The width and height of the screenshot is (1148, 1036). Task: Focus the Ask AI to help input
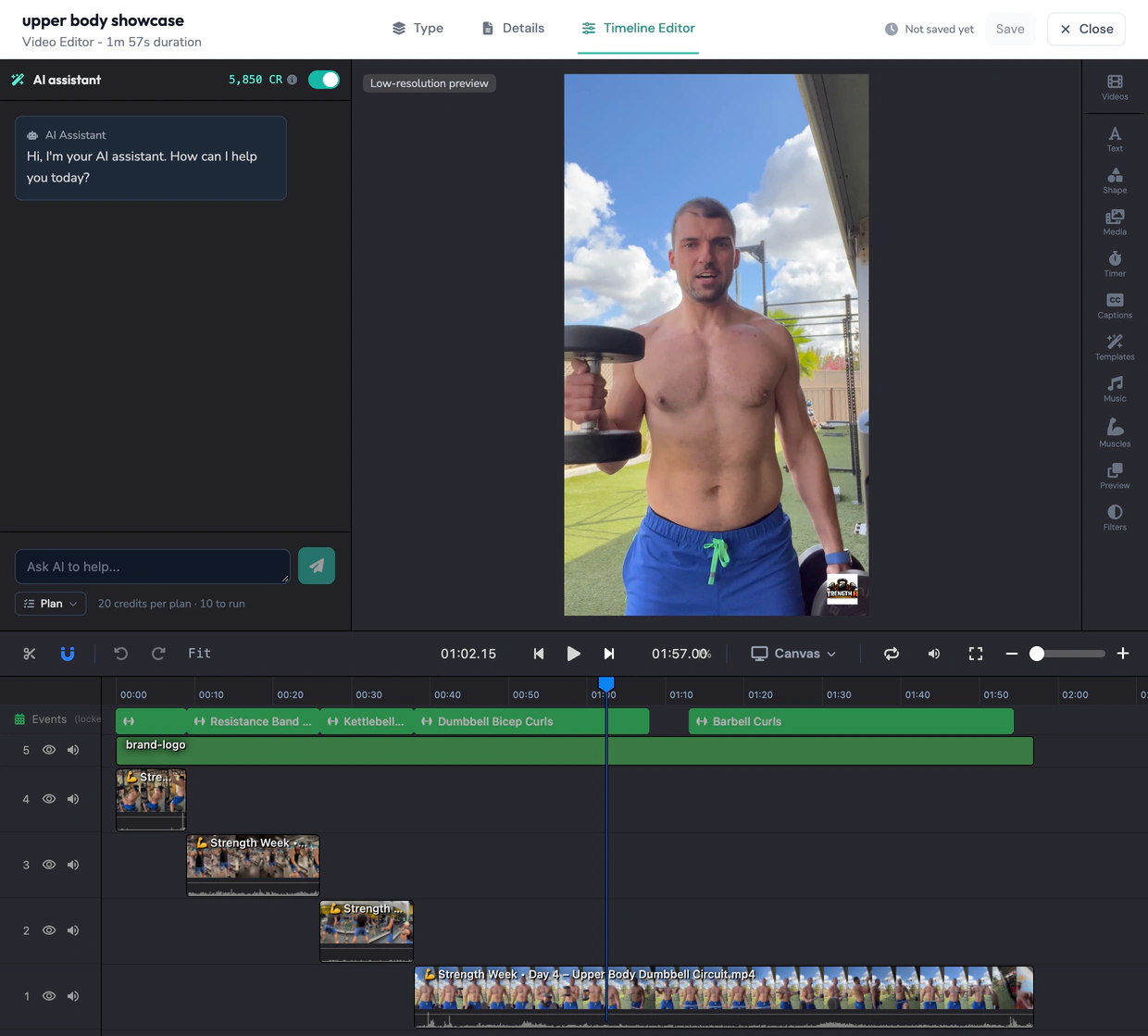coord(153,567)
